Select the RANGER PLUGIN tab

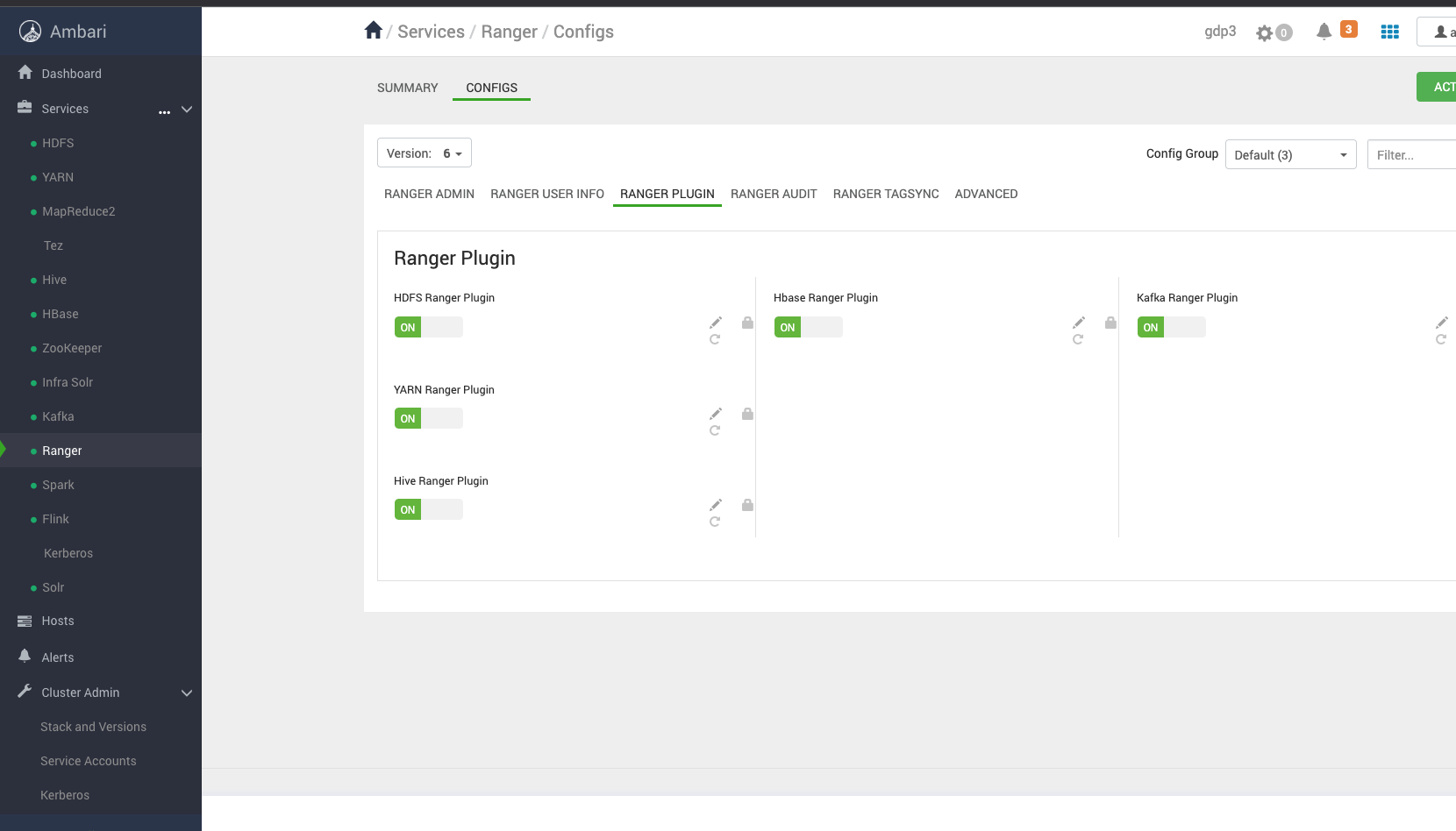667,194
